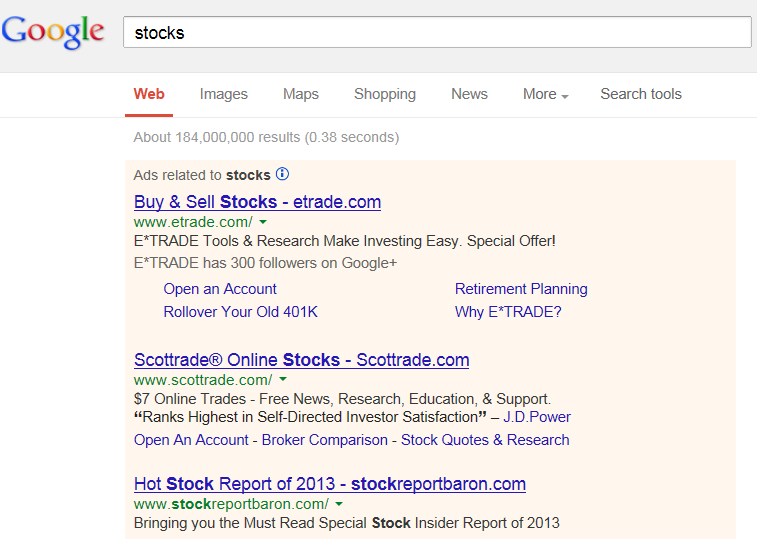The image size is (757, 555).
Task: Click 'E*TRADE Tools & Research' description line
Action: [x=345, y=241]
